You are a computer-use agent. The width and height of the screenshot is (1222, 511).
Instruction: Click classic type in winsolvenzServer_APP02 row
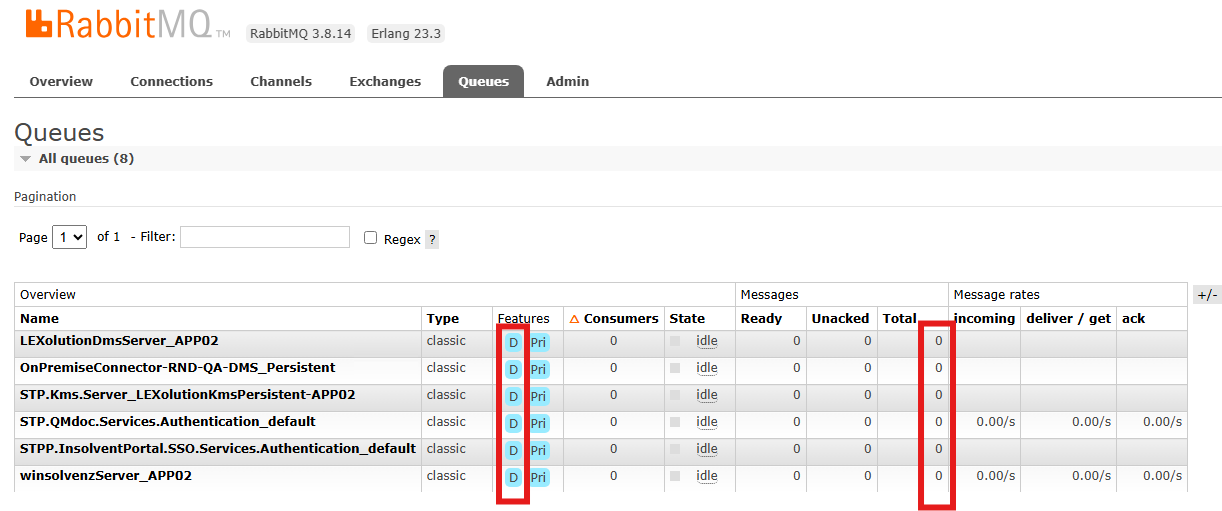446,475
